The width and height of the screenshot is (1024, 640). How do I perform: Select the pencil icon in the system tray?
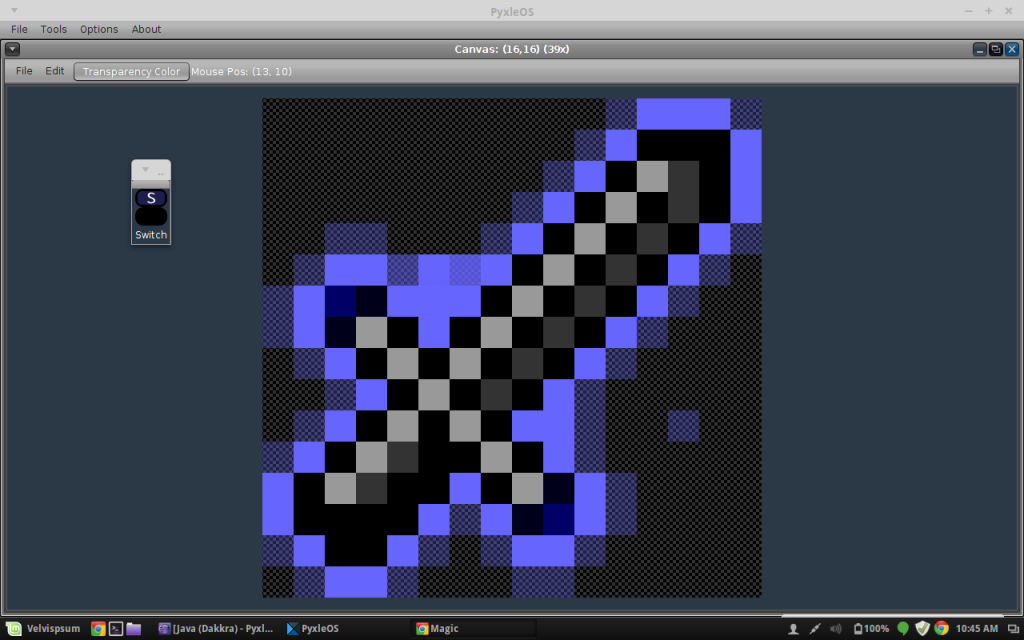point(814,628)
